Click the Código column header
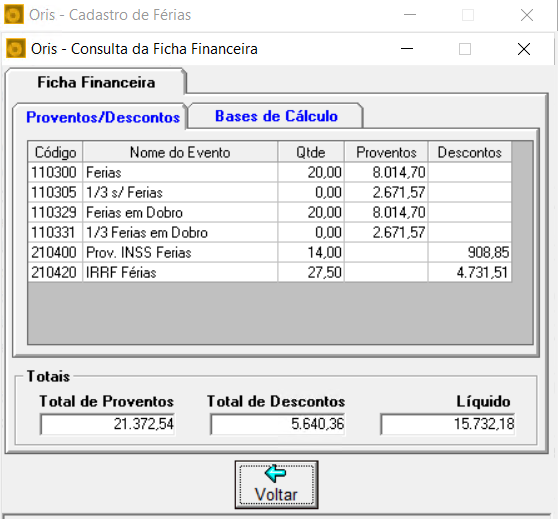 [x=56, y=152]
